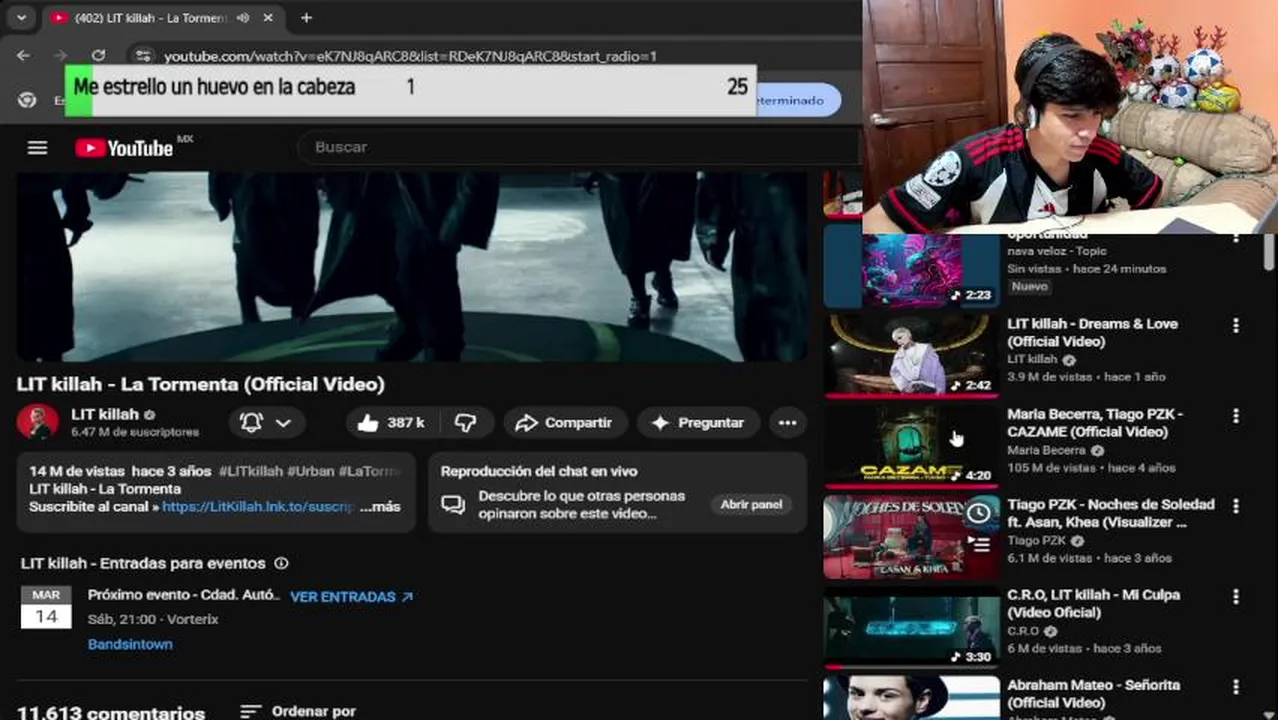Screen dimensions: 1278x720
Task: Open the LitKillah.lnk.to subscribe link
Action: pos(258,507)
